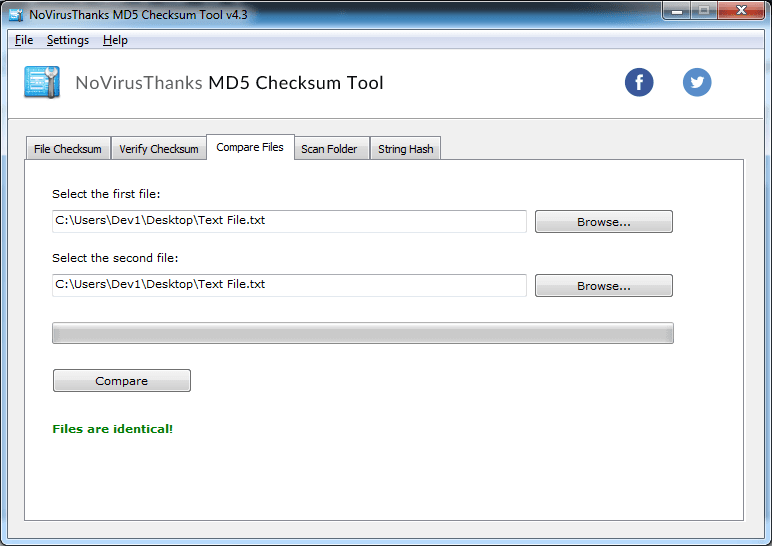This screenshot has width=772, height=546.
Task: Open the Facebook page icon
Action: pos(639,82)
